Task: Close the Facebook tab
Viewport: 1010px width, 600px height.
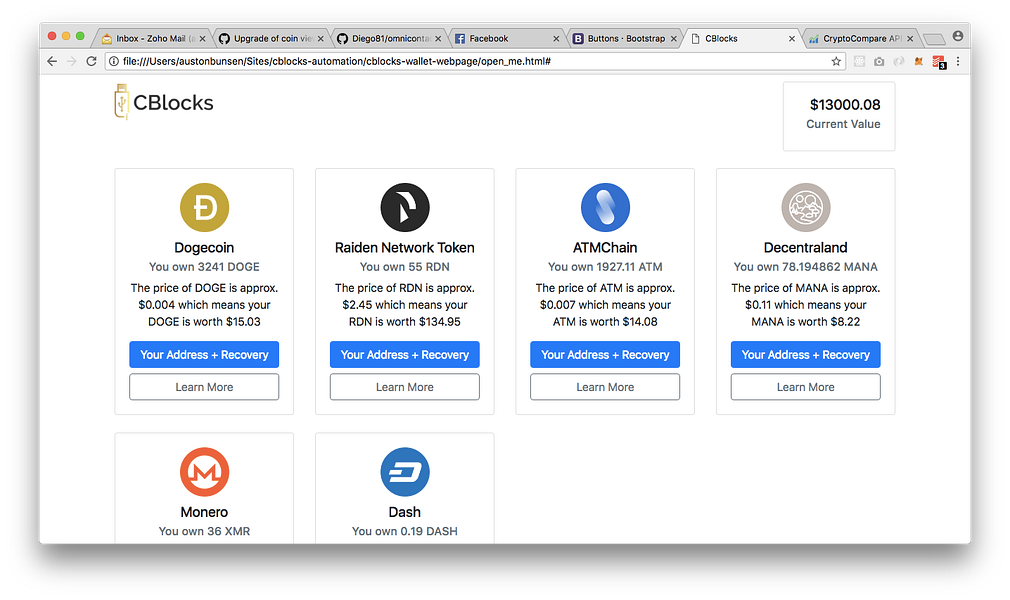Action: 556,39
